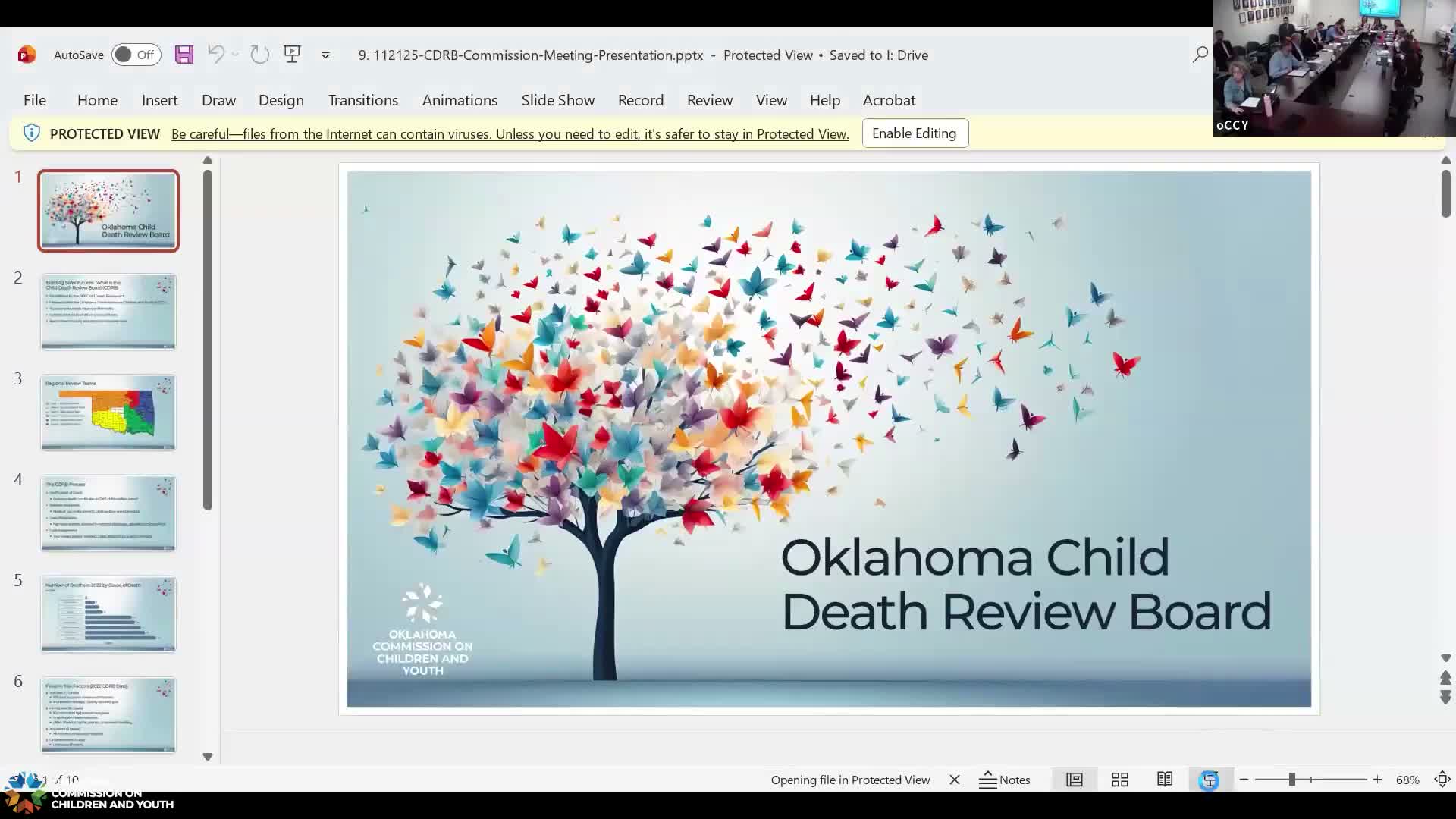Select the Undo icon in Quick Access Toolbar

216,55
